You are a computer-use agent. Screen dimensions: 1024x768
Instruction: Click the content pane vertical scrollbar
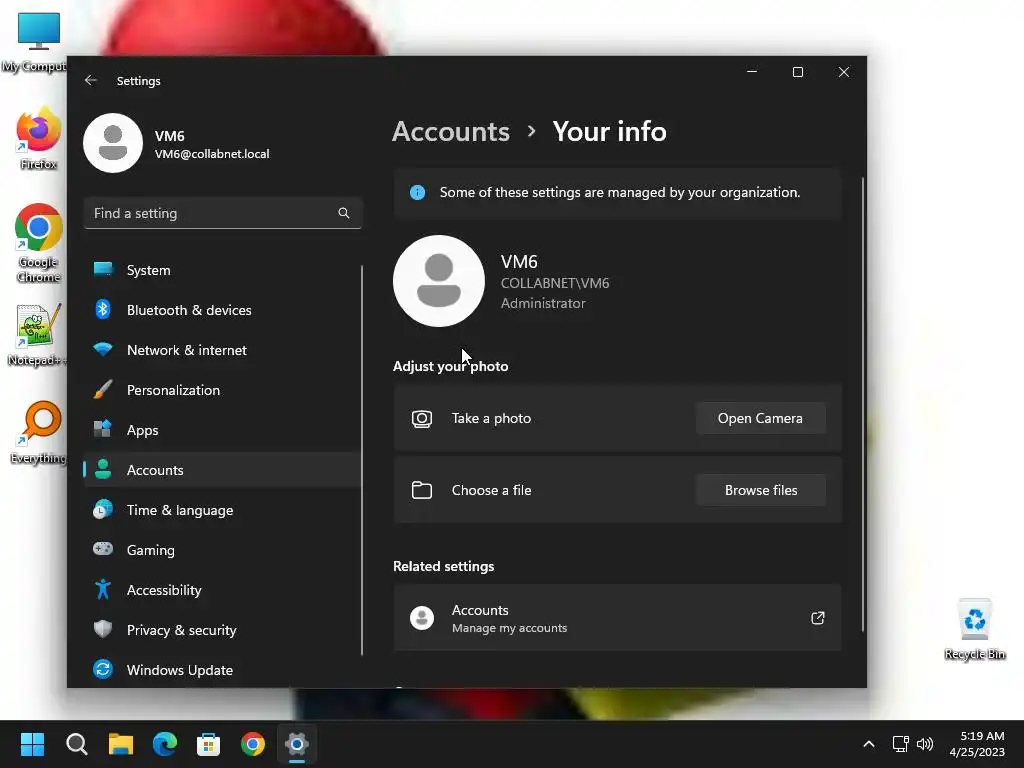pyautogui.click(x=863, y=405)
